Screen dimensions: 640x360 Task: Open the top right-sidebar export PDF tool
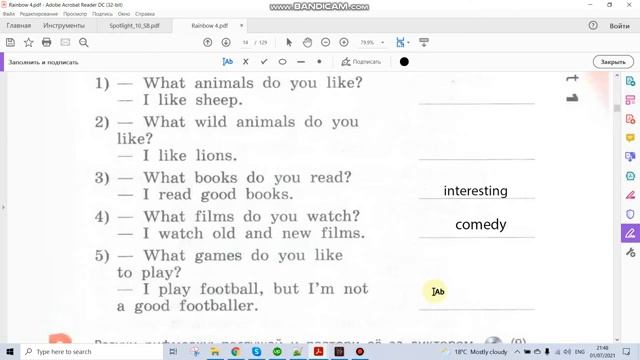click(x=630, y=81)
